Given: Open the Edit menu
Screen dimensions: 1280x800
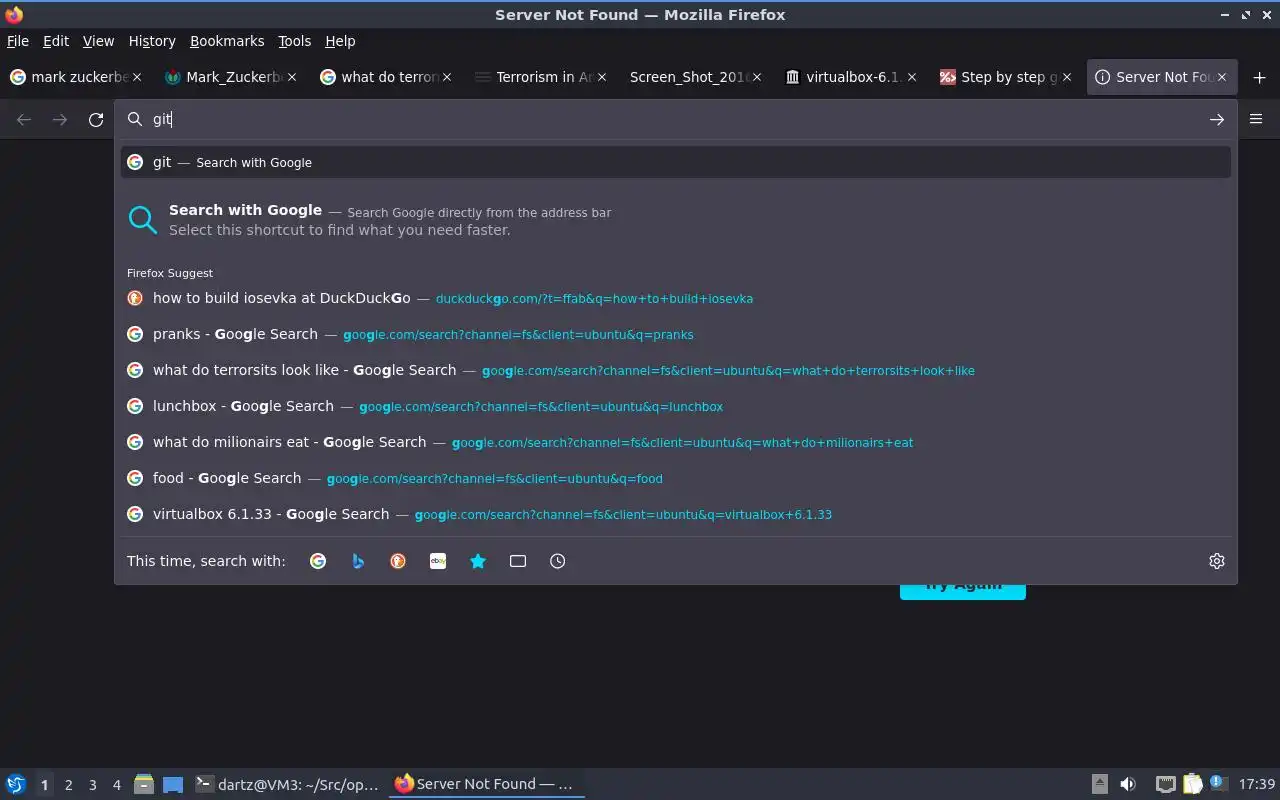Looking at the screenshot, I should click(x=56, y=41).
